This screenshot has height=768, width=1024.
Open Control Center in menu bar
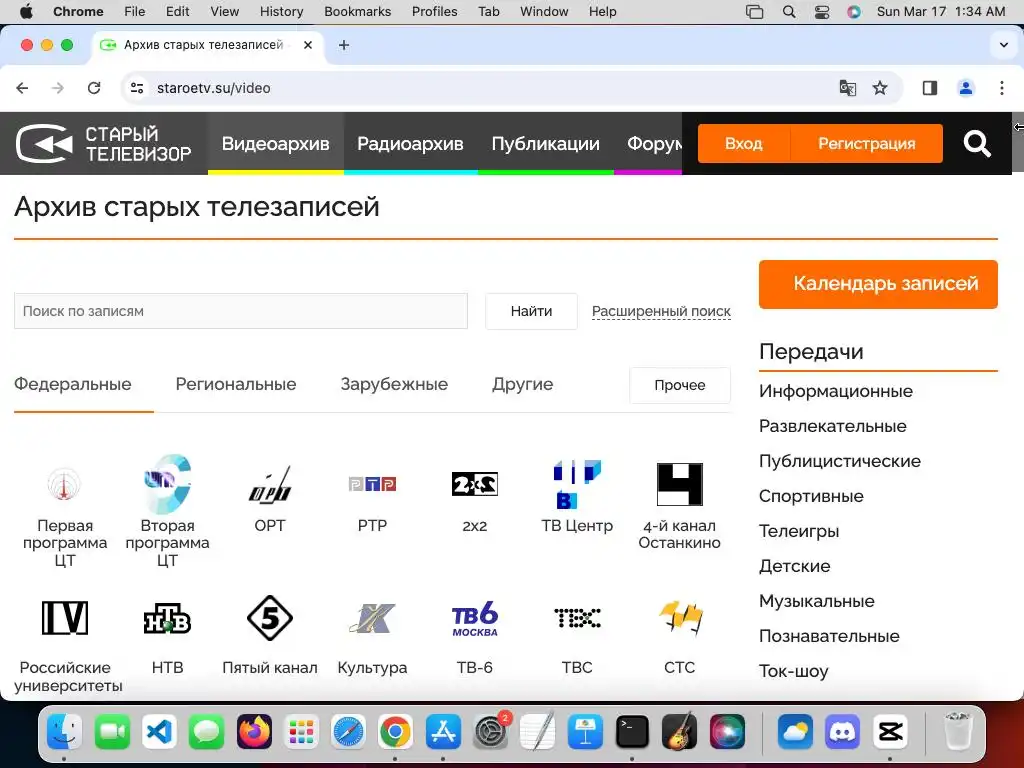822,11
